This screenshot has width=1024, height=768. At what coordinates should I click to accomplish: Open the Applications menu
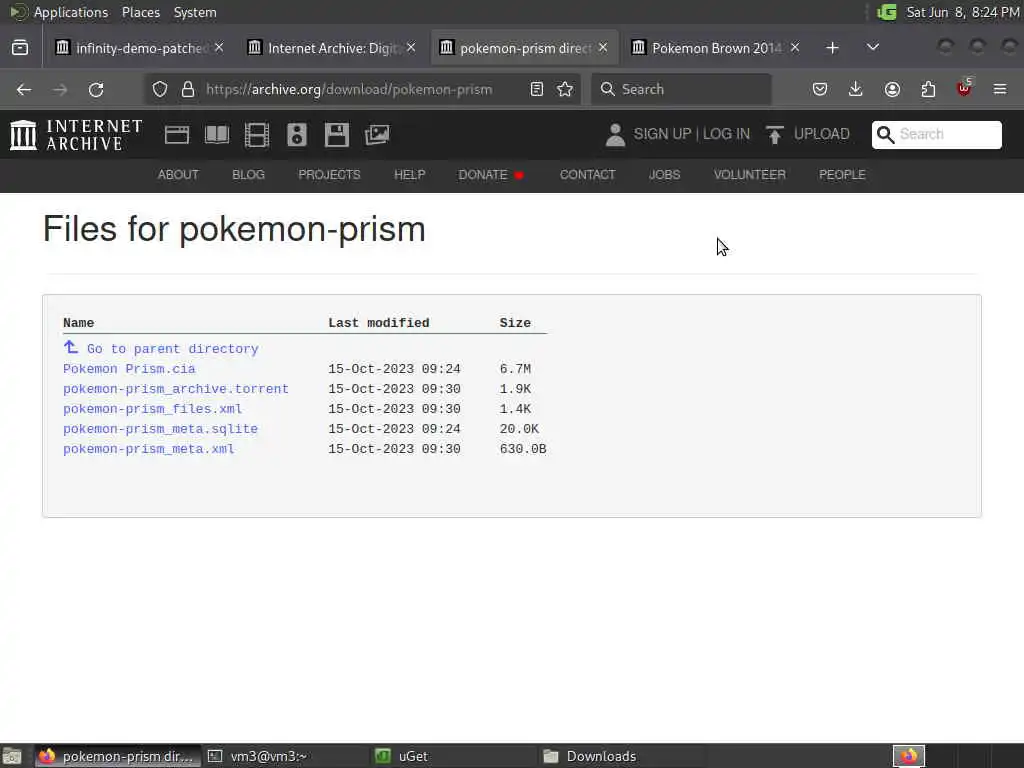[71, 12]
